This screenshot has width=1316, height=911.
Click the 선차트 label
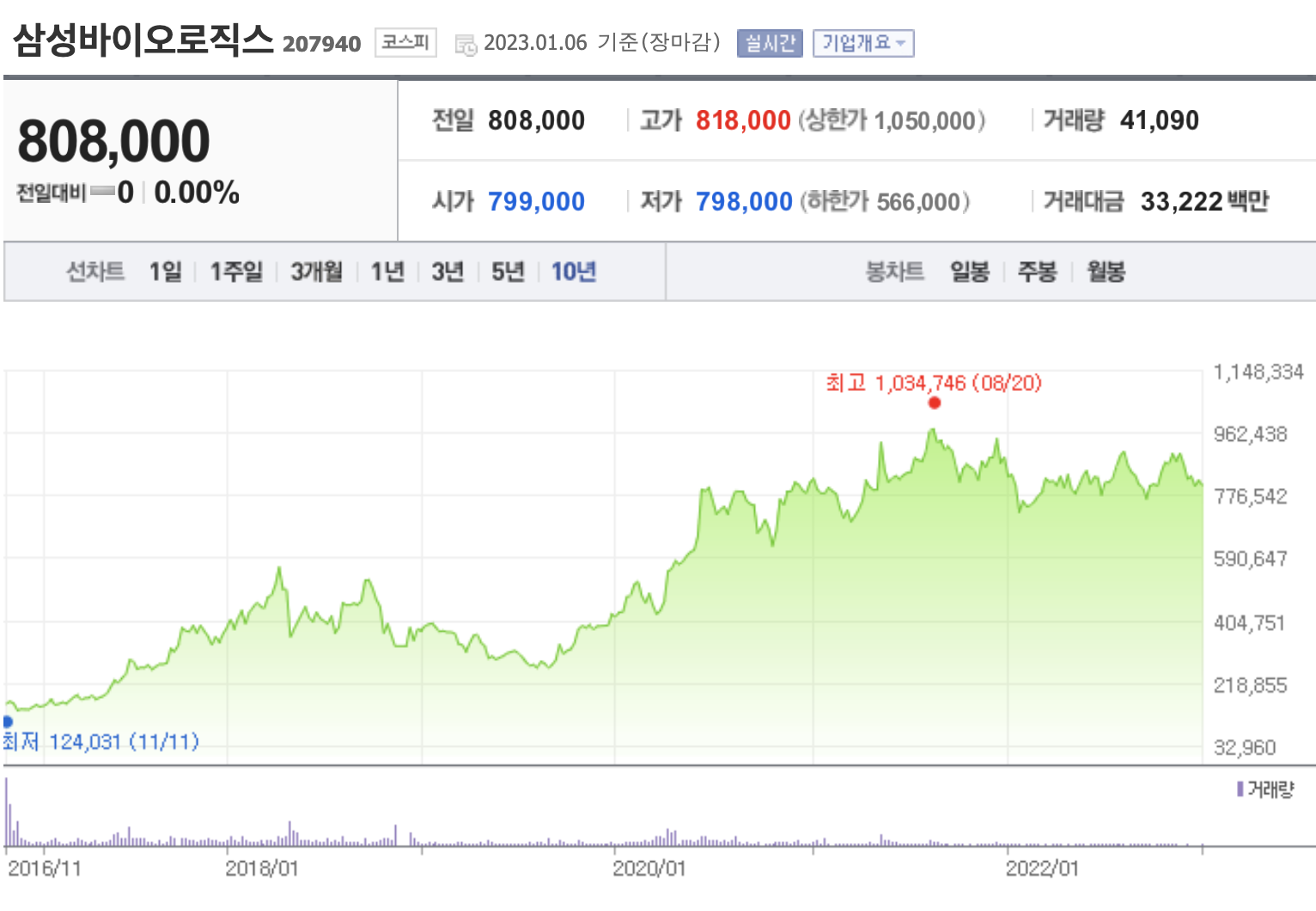[95, 272]
